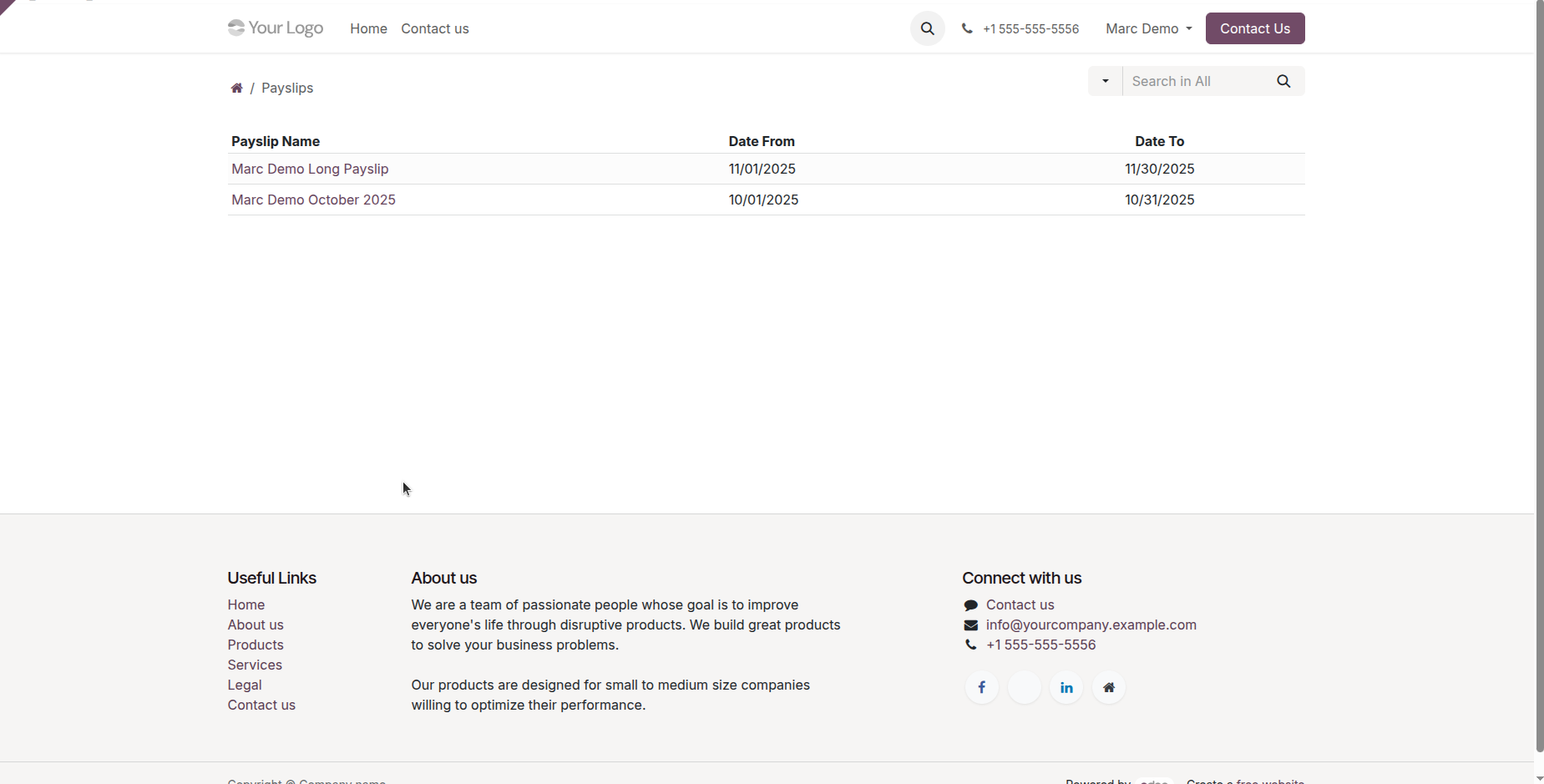
Task: Click the info@yourcompany.example.com email link
Action: [1091, 625]
